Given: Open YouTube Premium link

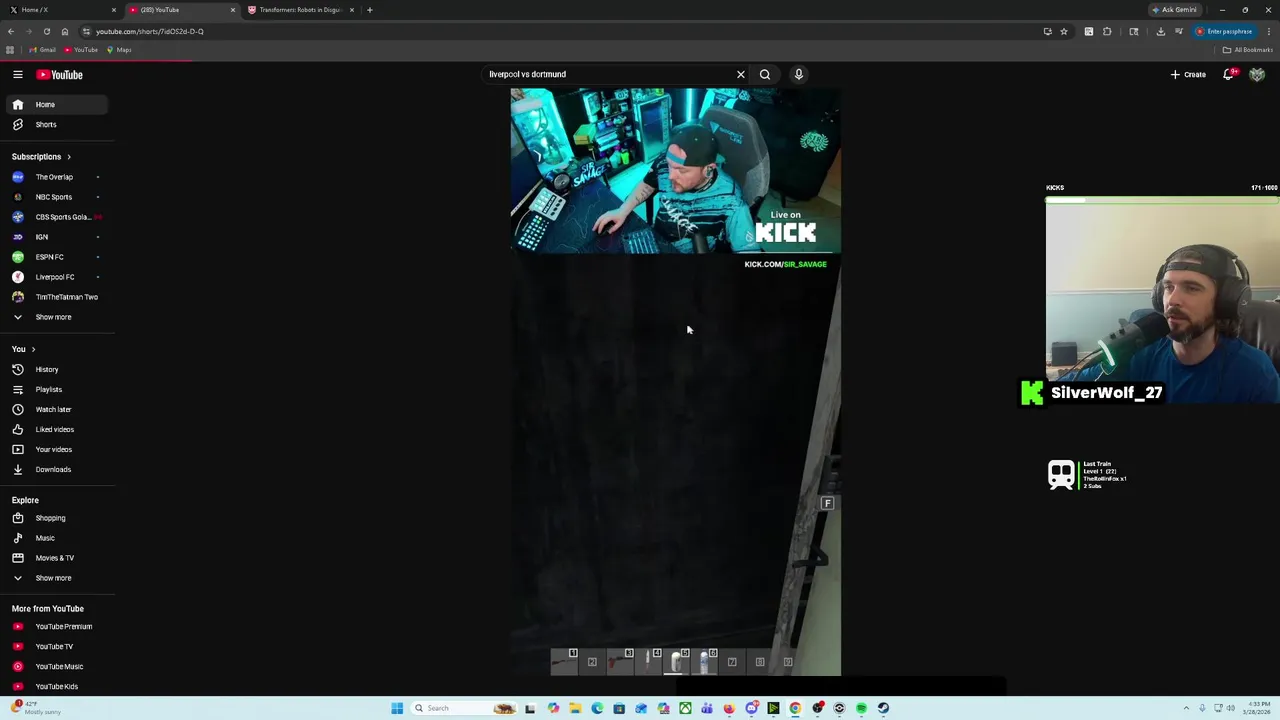Looking at the screenshot, I should 58,626.
